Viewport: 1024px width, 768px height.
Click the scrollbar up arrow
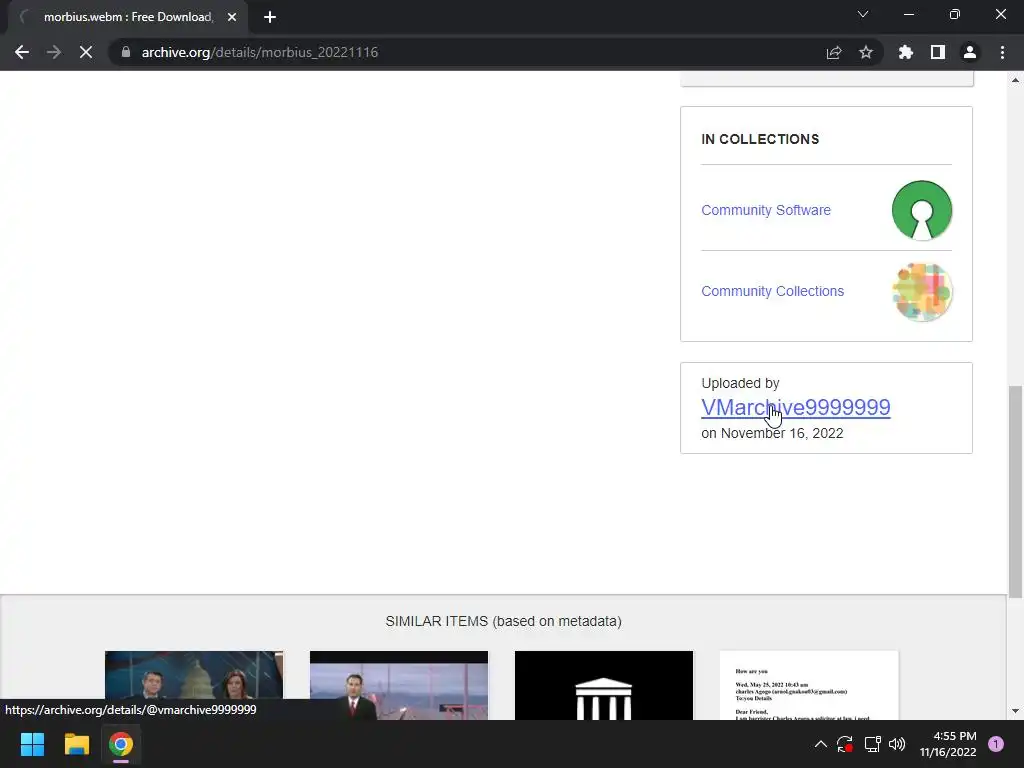click(1015, 80)
